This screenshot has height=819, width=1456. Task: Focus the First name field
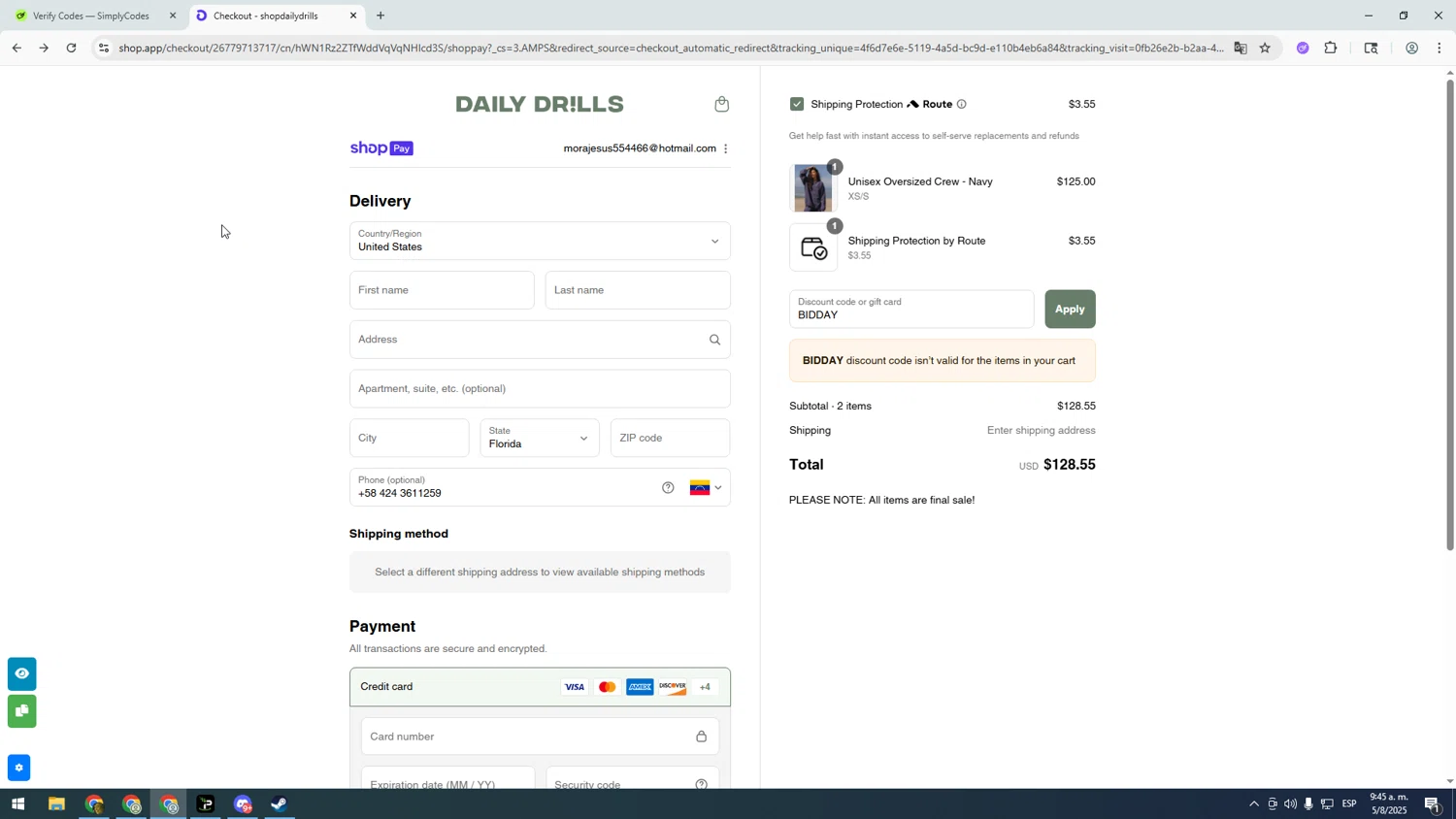442,290
